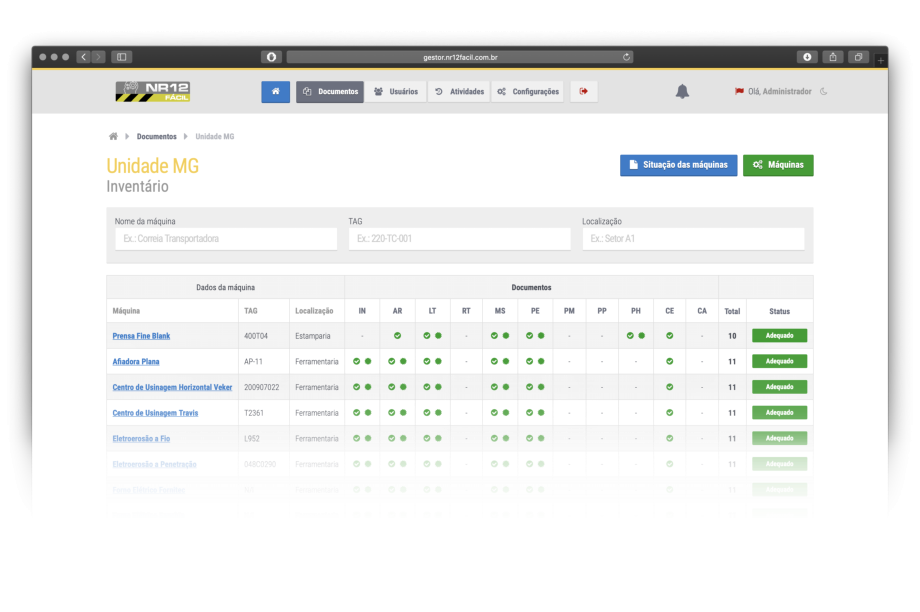920x612 pixels.
Task: Open the Atividades menu tab
Action: click(x=460, y=92)
